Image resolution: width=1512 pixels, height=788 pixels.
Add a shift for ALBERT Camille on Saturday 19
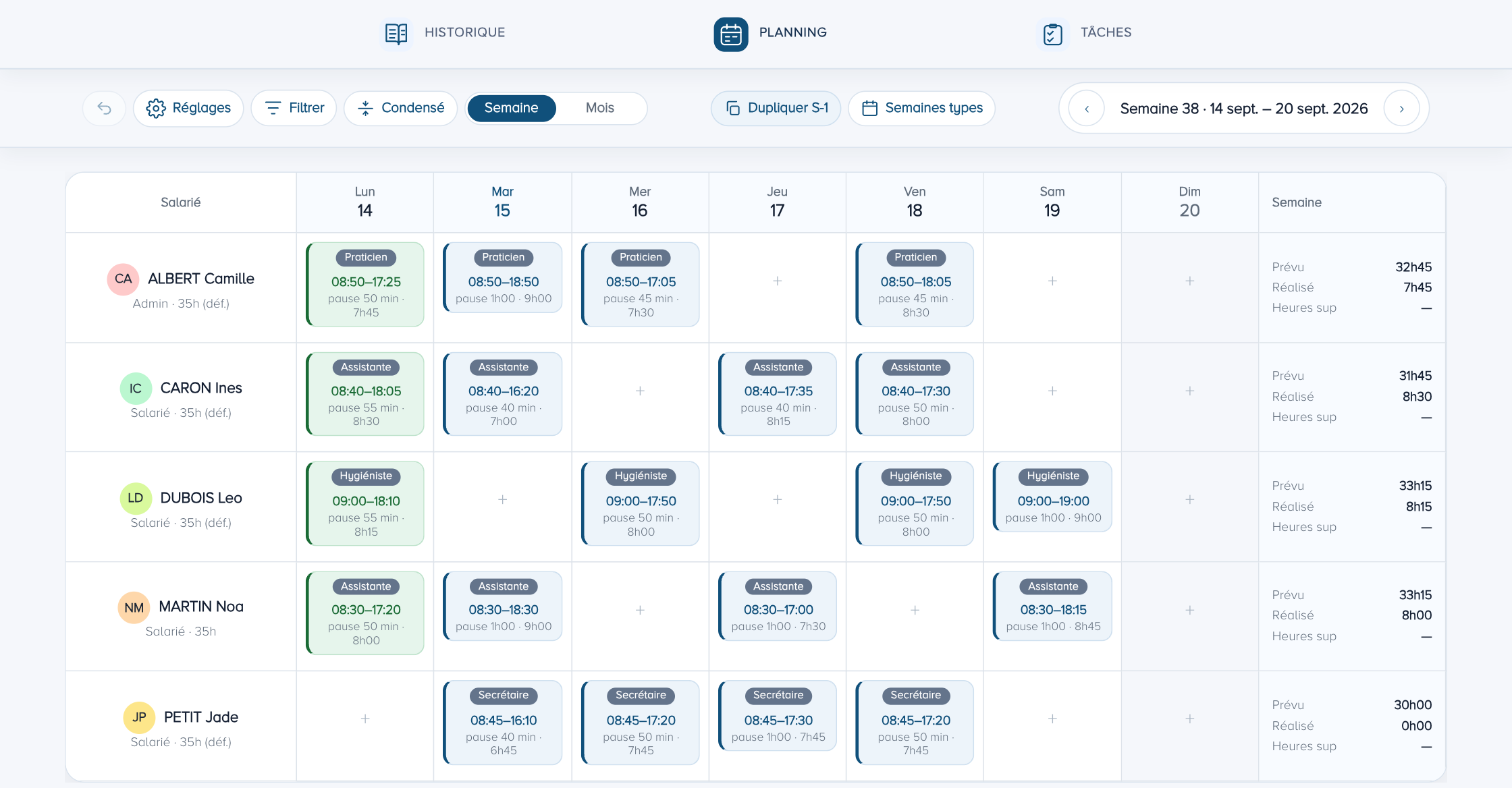[1052, 281]
